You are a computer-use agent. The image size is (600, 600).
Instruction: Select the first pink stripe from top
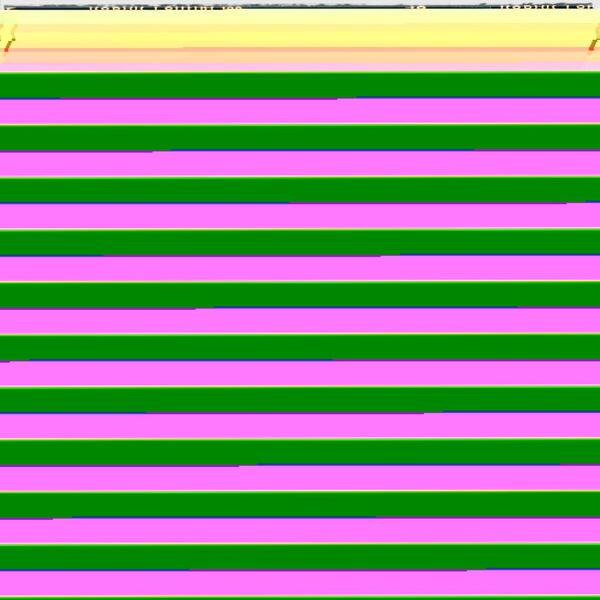(300, 111)
